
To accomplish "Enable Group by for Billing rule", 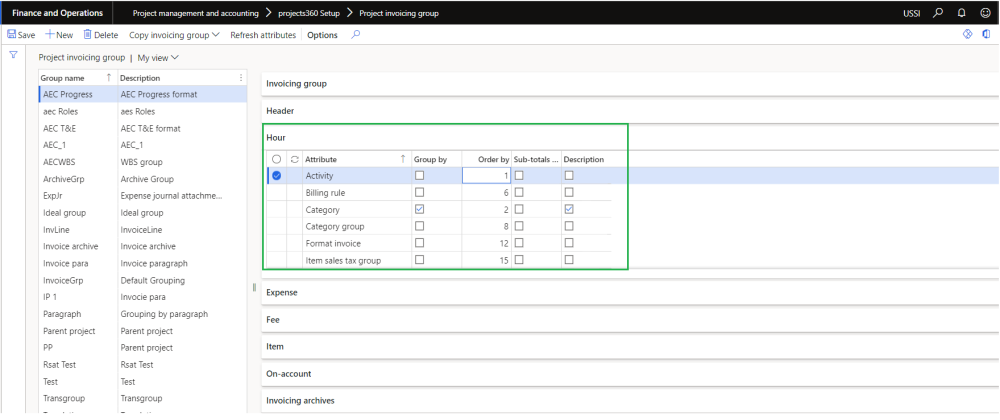I will click(x=419, y=193).
